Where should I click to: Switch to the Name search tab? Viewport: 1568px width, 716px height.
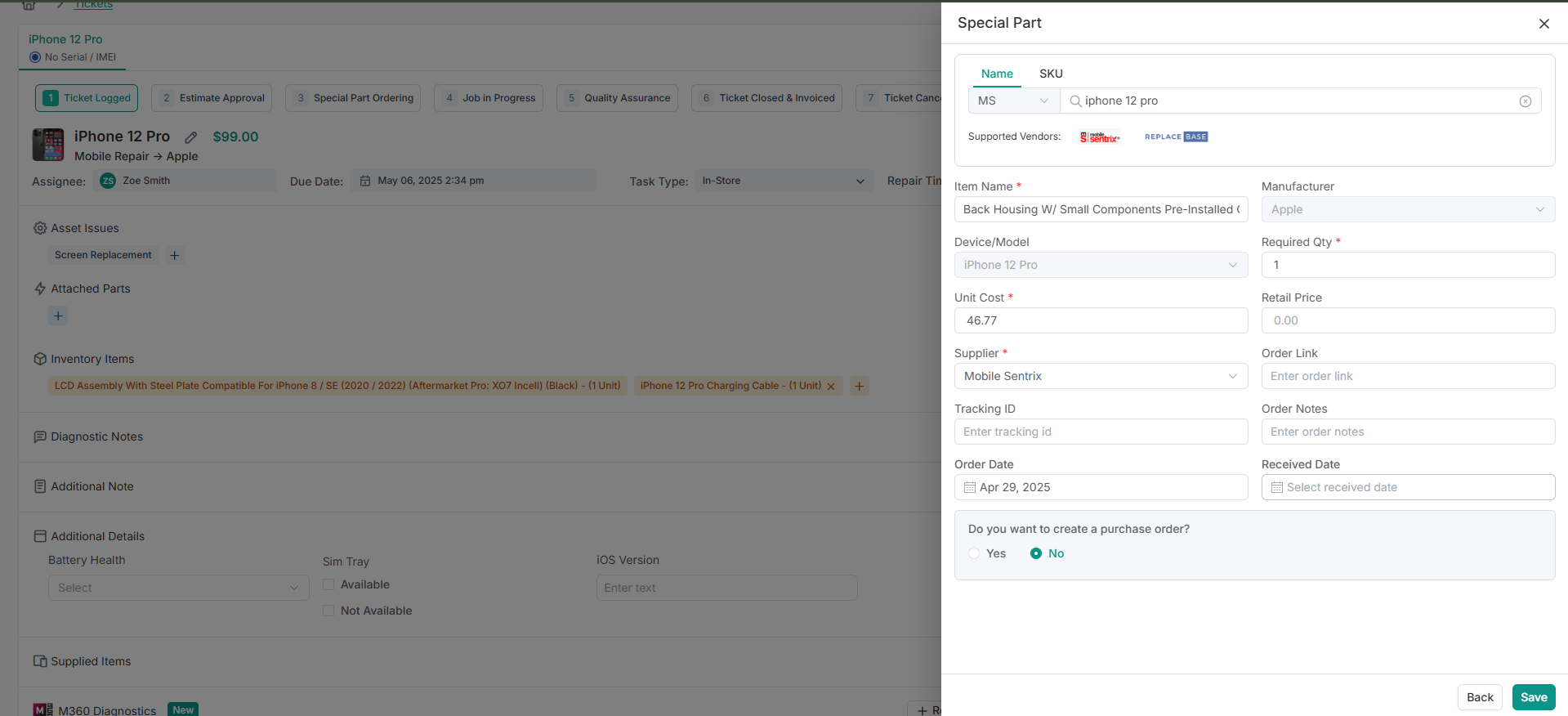[x=997, y=74]
